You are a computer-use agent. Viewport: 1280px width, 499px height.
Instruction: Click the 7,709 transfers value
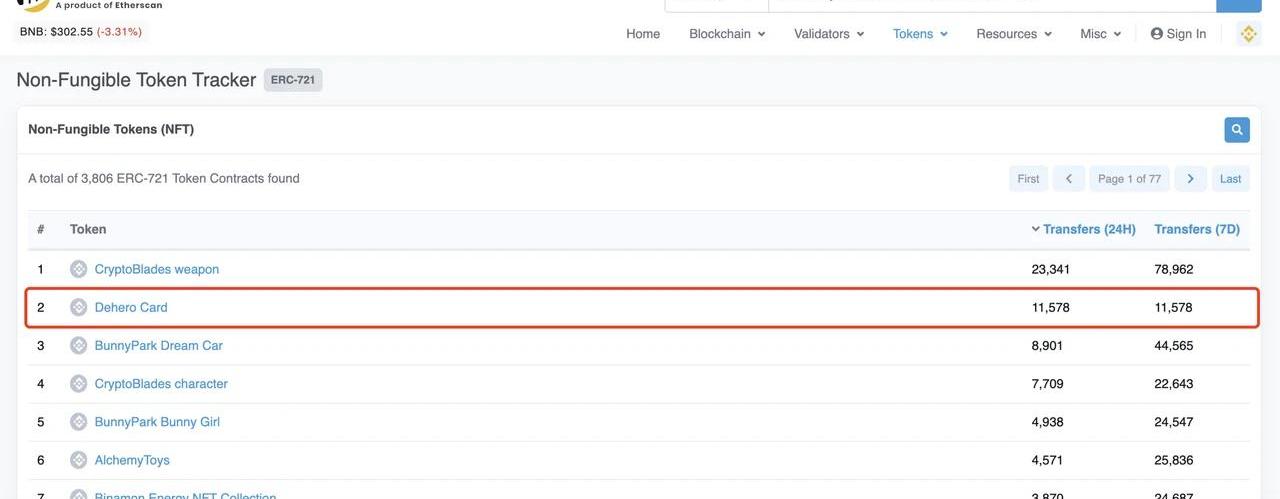pyautogui.click(x=1047, y=383)
